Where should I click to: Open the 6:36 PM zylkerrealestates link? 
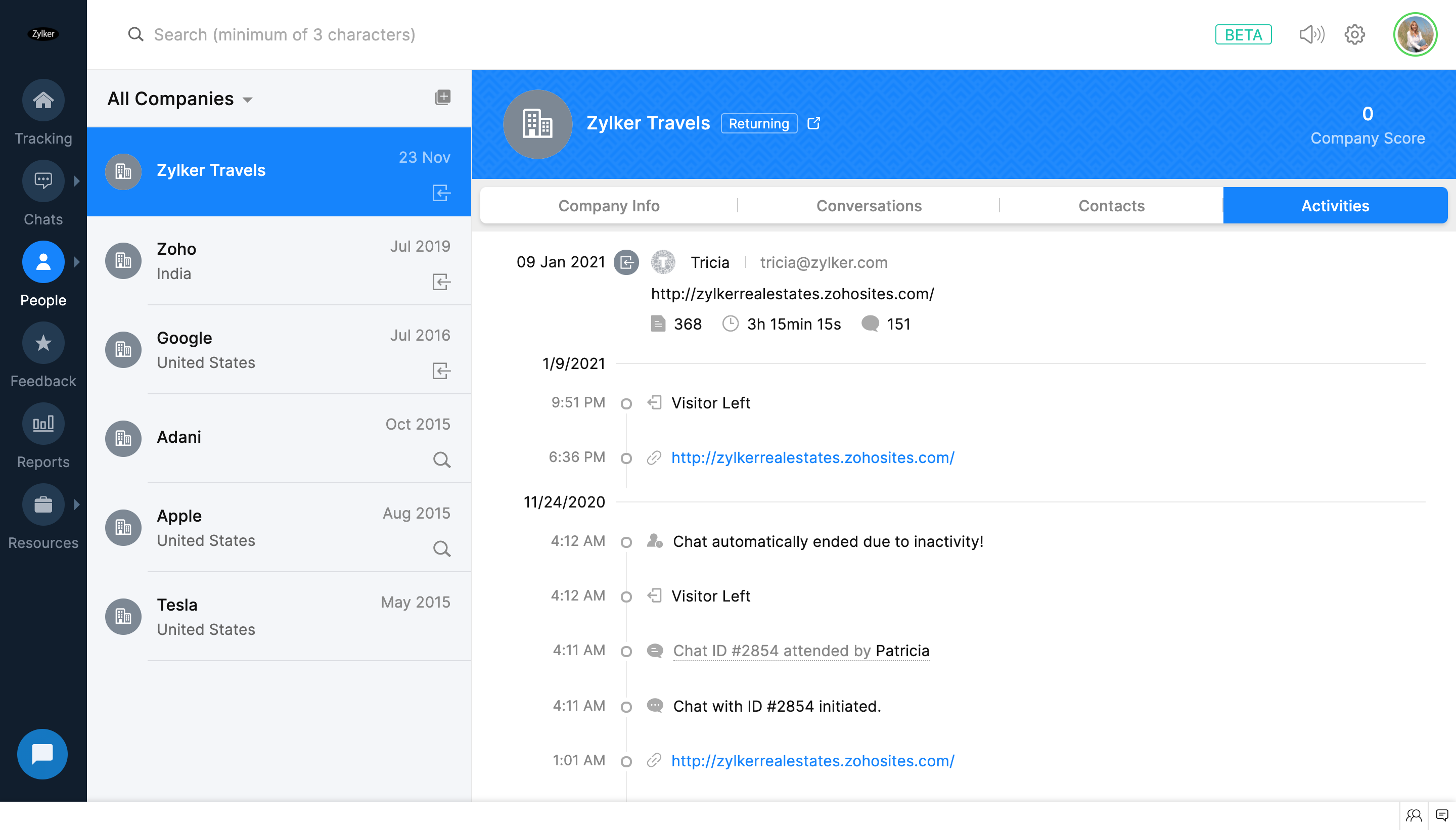(812, 458)
